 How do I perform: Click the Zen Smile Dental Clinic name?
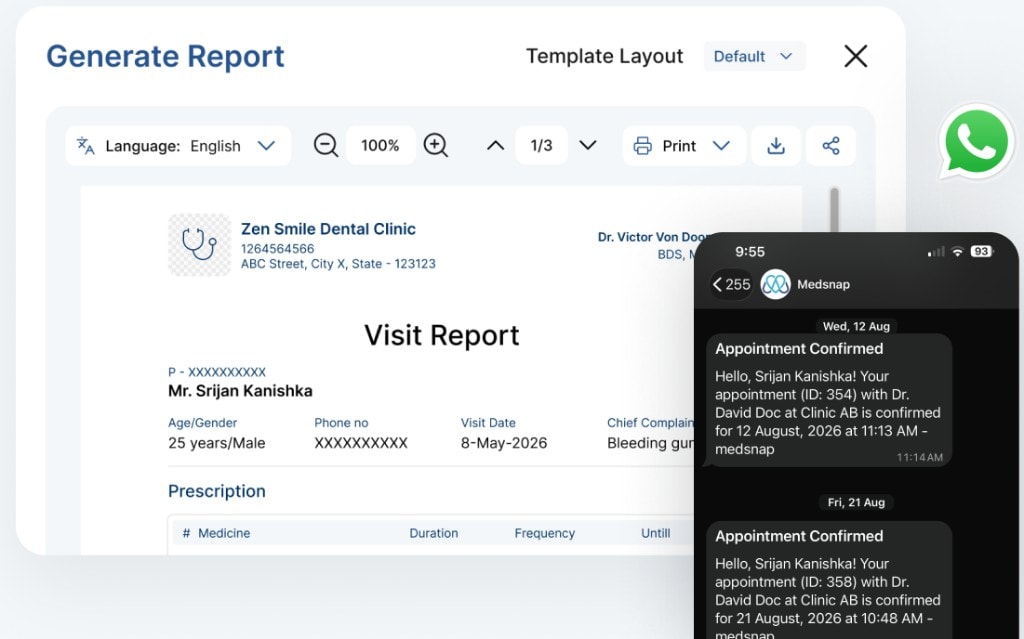point(328,229)
